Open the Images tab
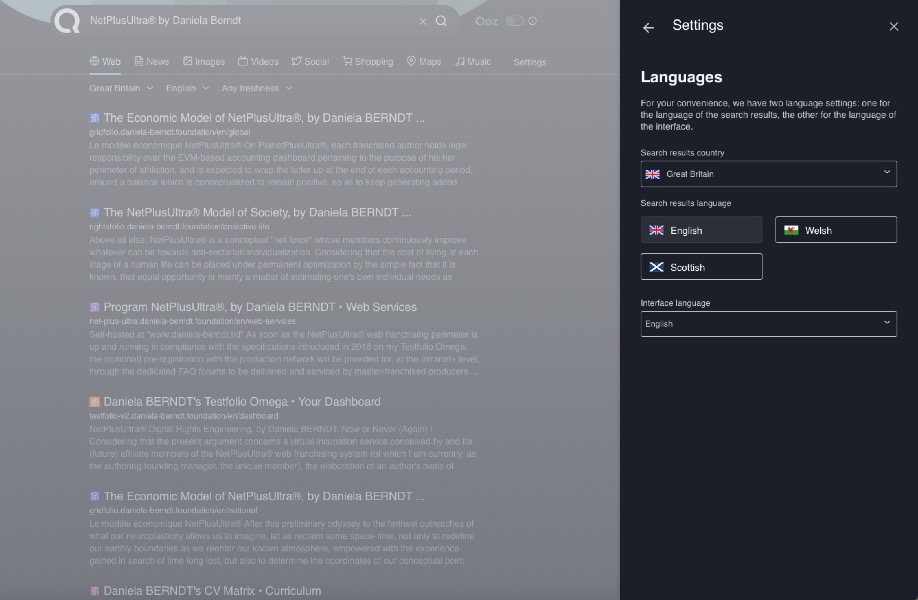Screen dimensions: 918x600 pos(204,61)
